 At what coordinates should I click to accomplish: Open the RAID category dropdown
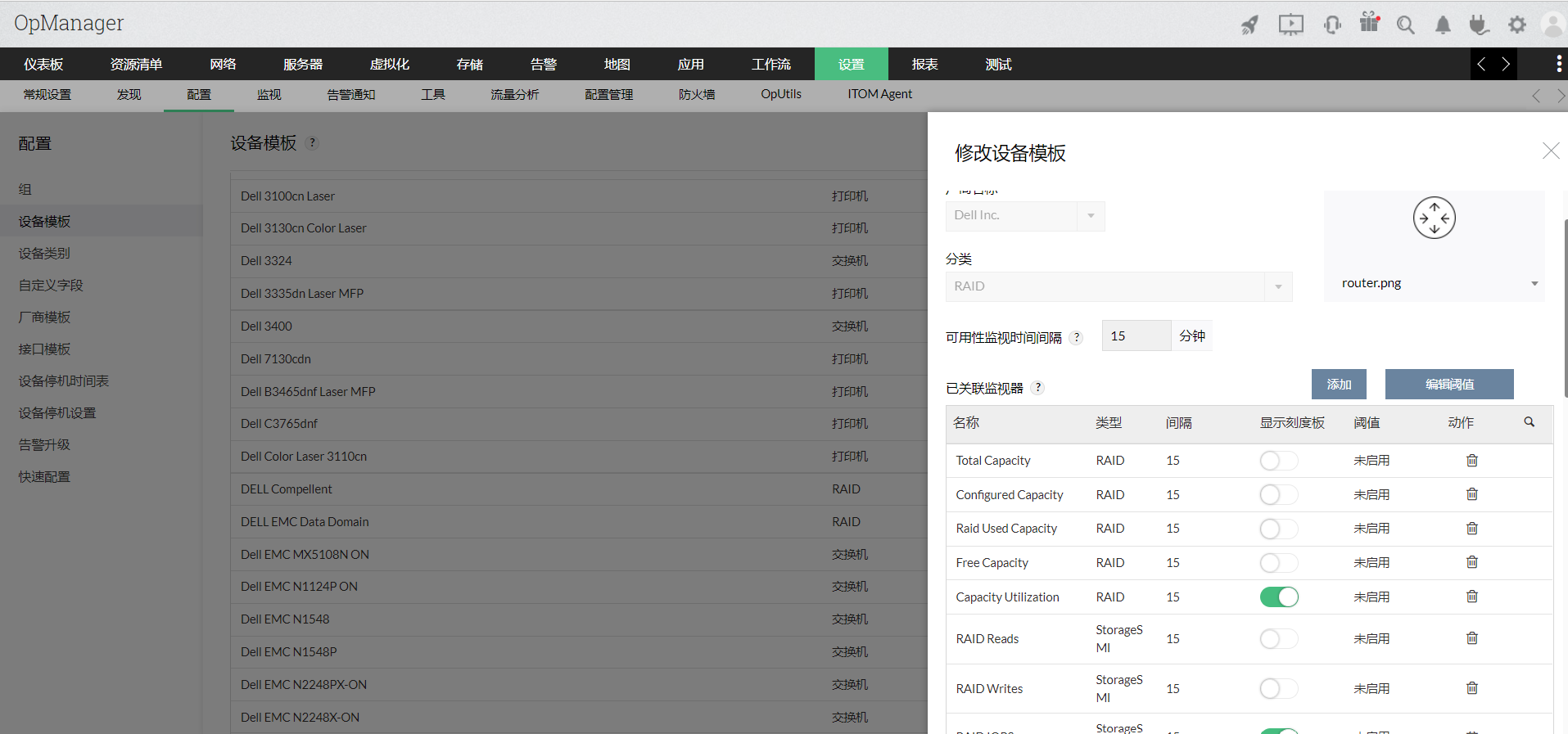coord(1119,286)
